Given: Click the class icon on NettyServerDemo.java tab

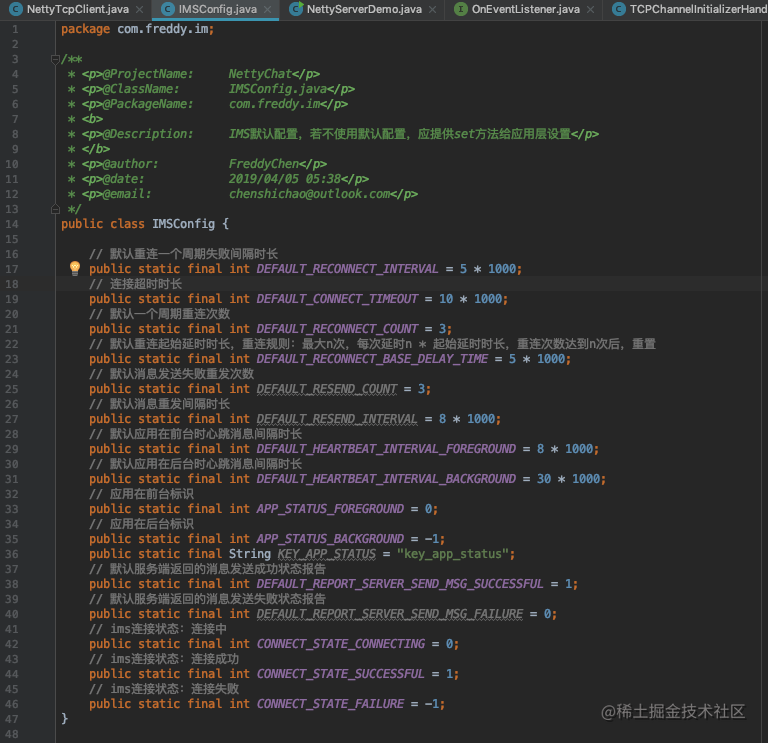Looking at the screenshot, I should 296,9.
